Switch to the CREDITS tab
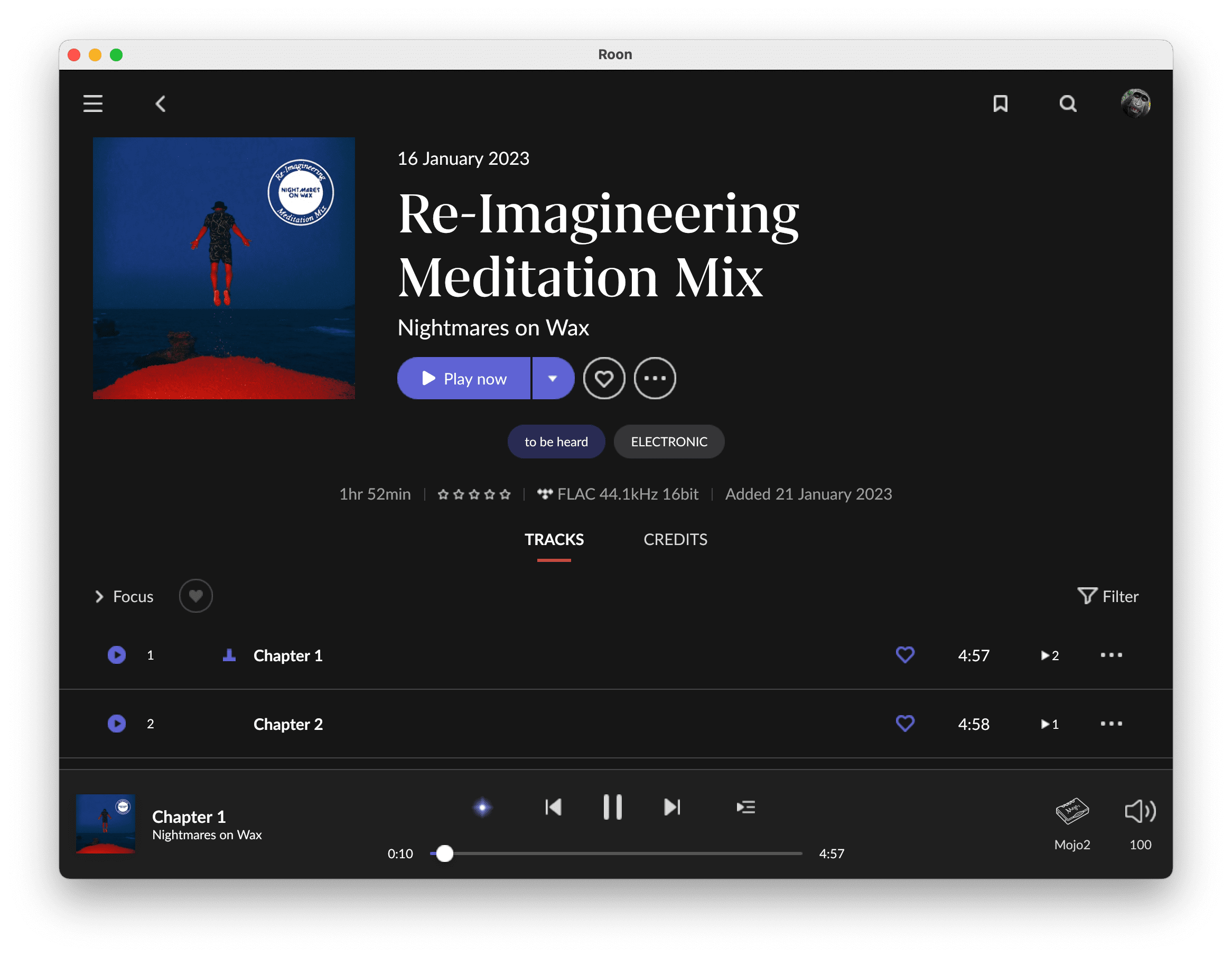 pyautogui.click(x=675, y=540)
